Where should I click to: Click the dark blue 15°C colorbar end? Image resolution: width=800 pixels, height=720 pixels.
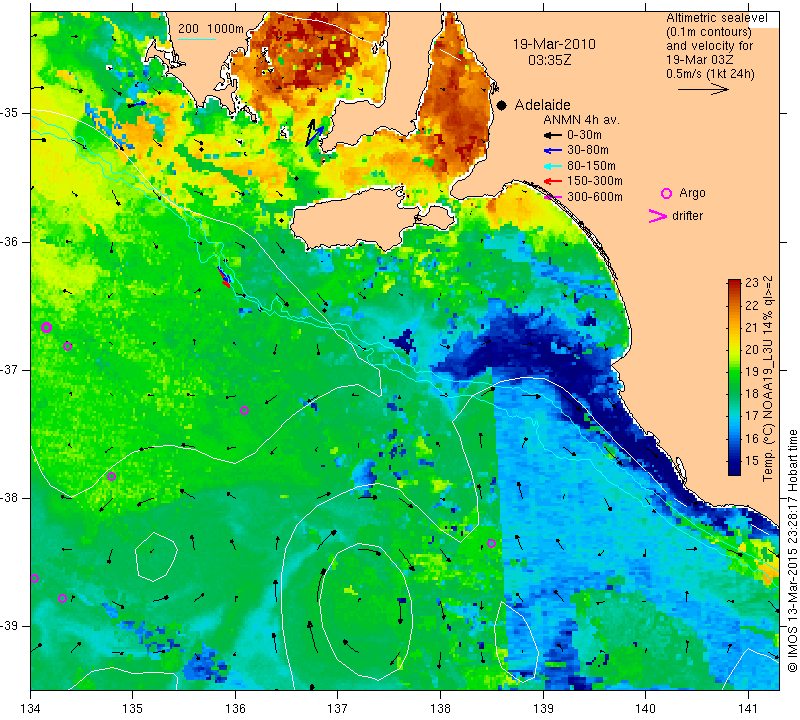click(x=734, y=467)
